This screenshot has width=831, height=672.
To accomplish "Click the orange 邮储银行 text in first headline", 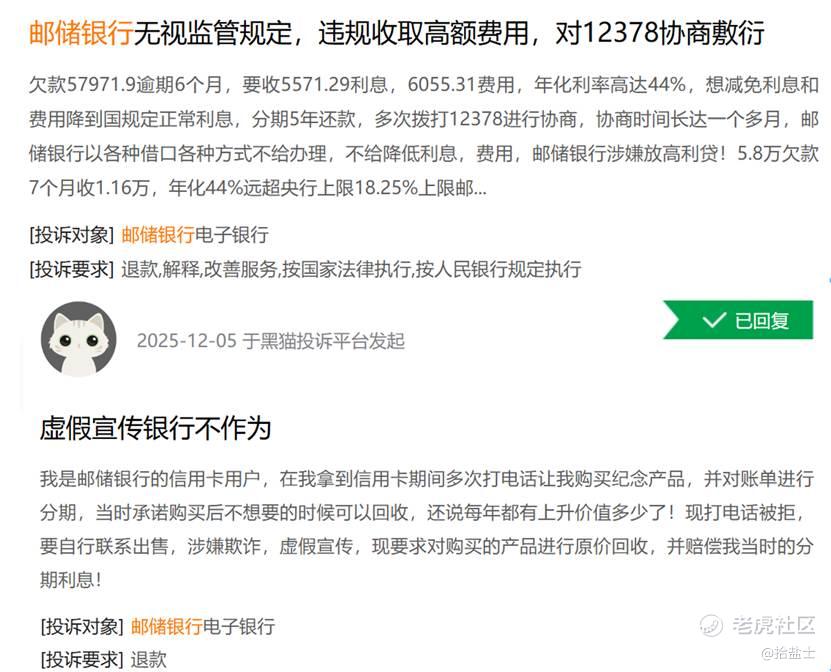I will (81, 32).
